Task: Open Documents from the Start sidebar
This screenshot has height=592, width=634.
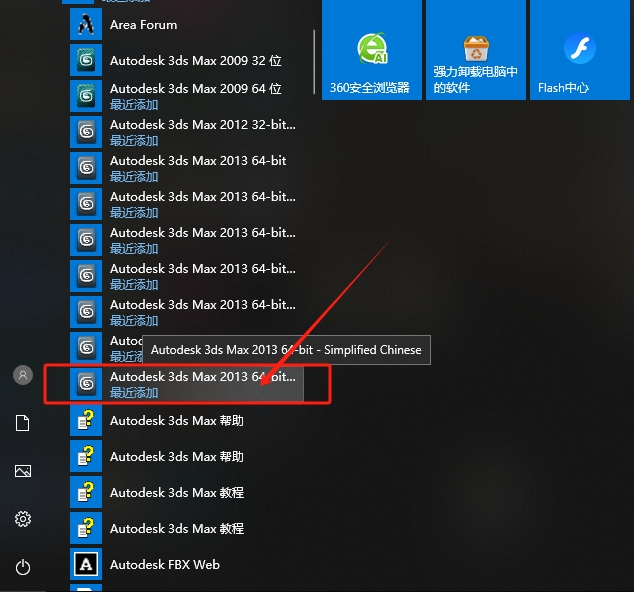Action: pos(23,424)
